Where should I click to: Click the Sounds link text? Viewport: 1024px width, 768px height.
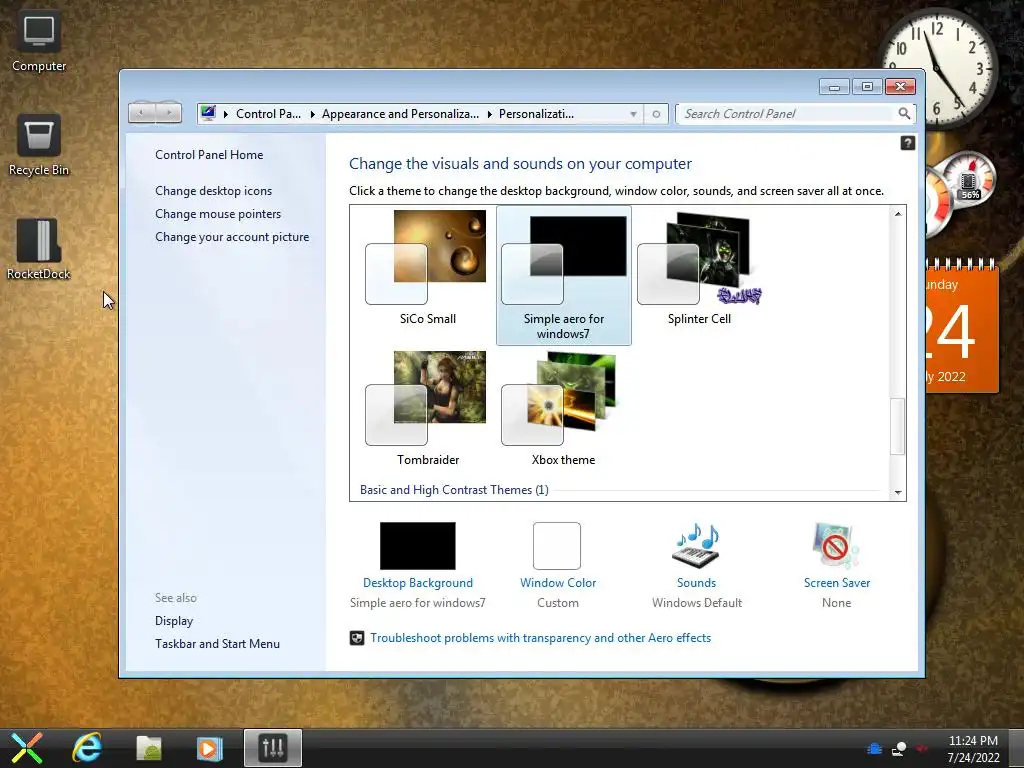(x=696, y=583)
